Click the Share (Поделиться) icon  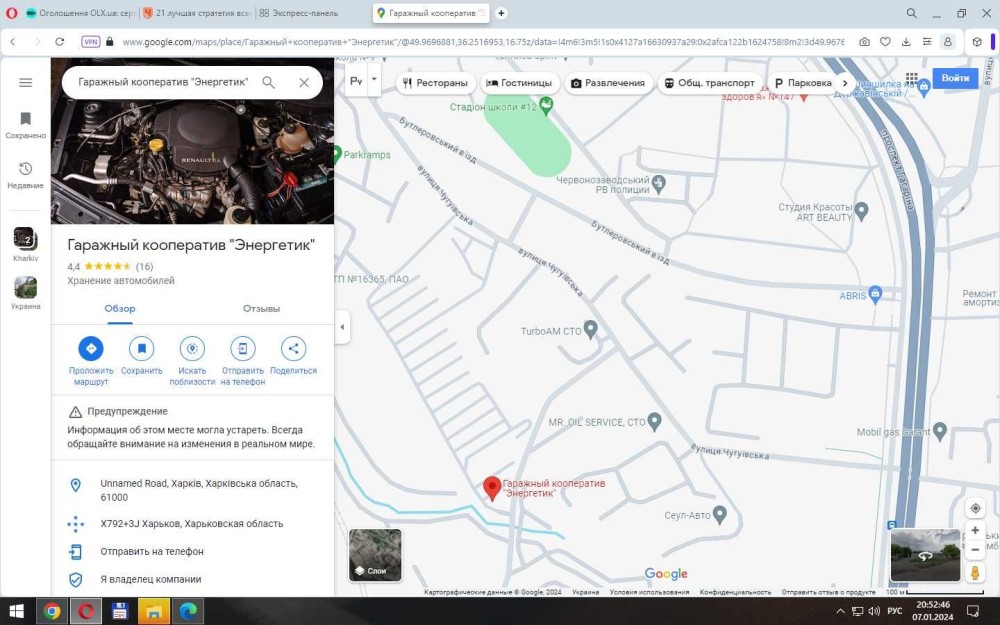tap(293, 349)
